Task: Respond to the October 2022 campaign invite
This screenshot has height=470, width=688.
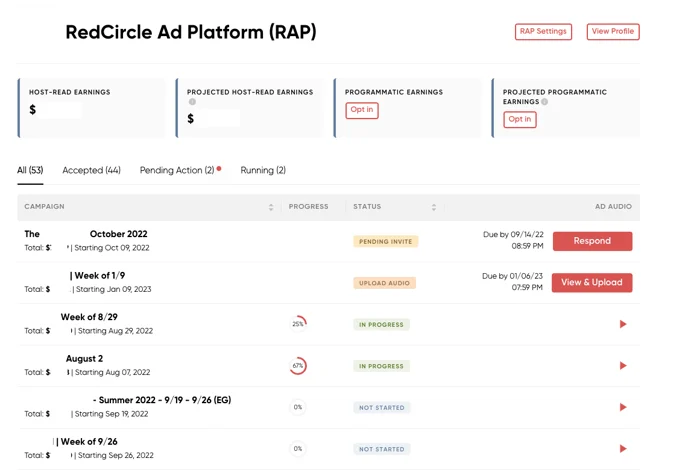Action: click(x=592, y=241)
